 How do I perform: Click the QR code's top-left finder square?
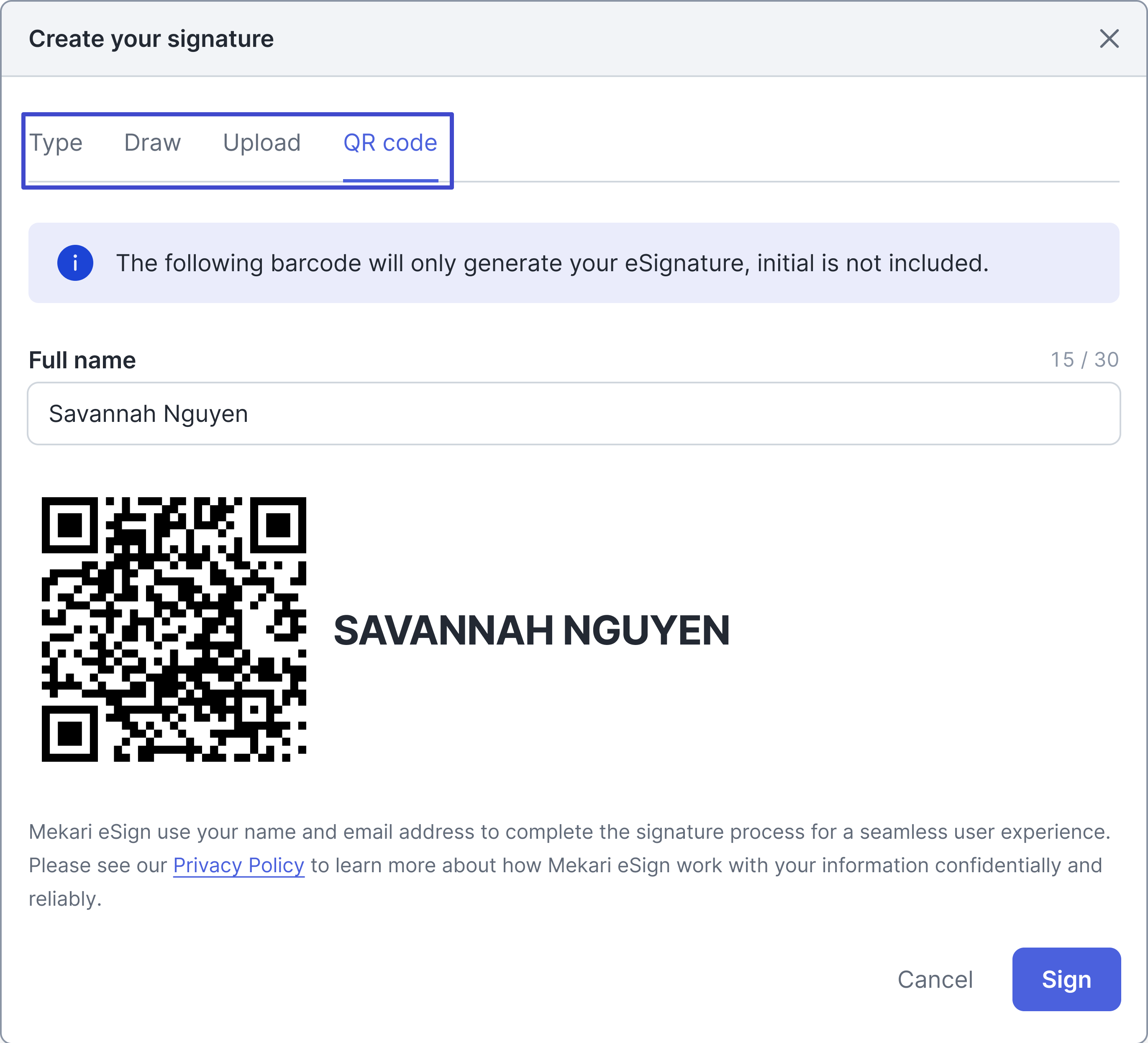(x=69, y=524)
